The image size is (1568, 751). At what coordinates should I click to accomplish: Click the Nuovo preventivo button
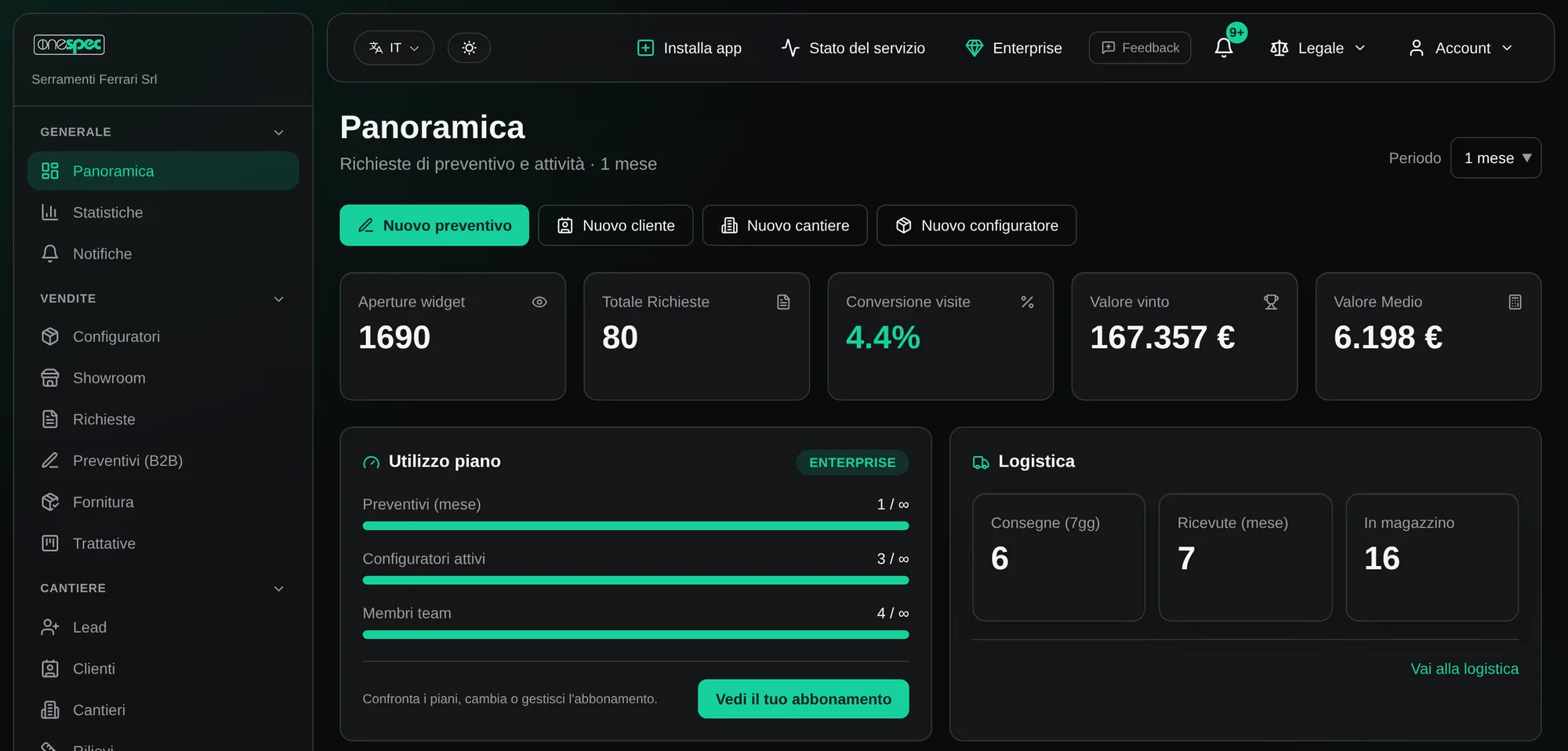(x=434, y=225)
